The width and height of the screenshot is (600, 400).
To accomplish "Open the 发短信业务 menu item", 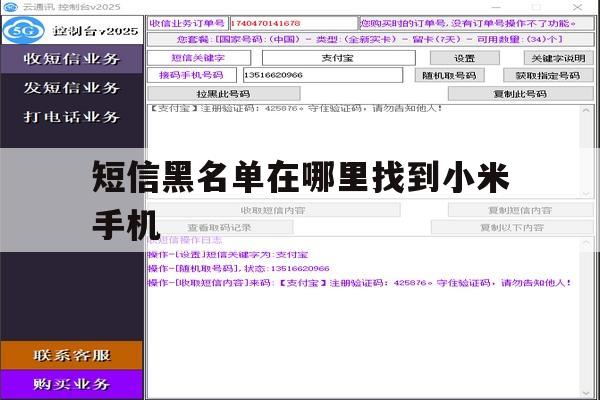I will coord(72,88).
